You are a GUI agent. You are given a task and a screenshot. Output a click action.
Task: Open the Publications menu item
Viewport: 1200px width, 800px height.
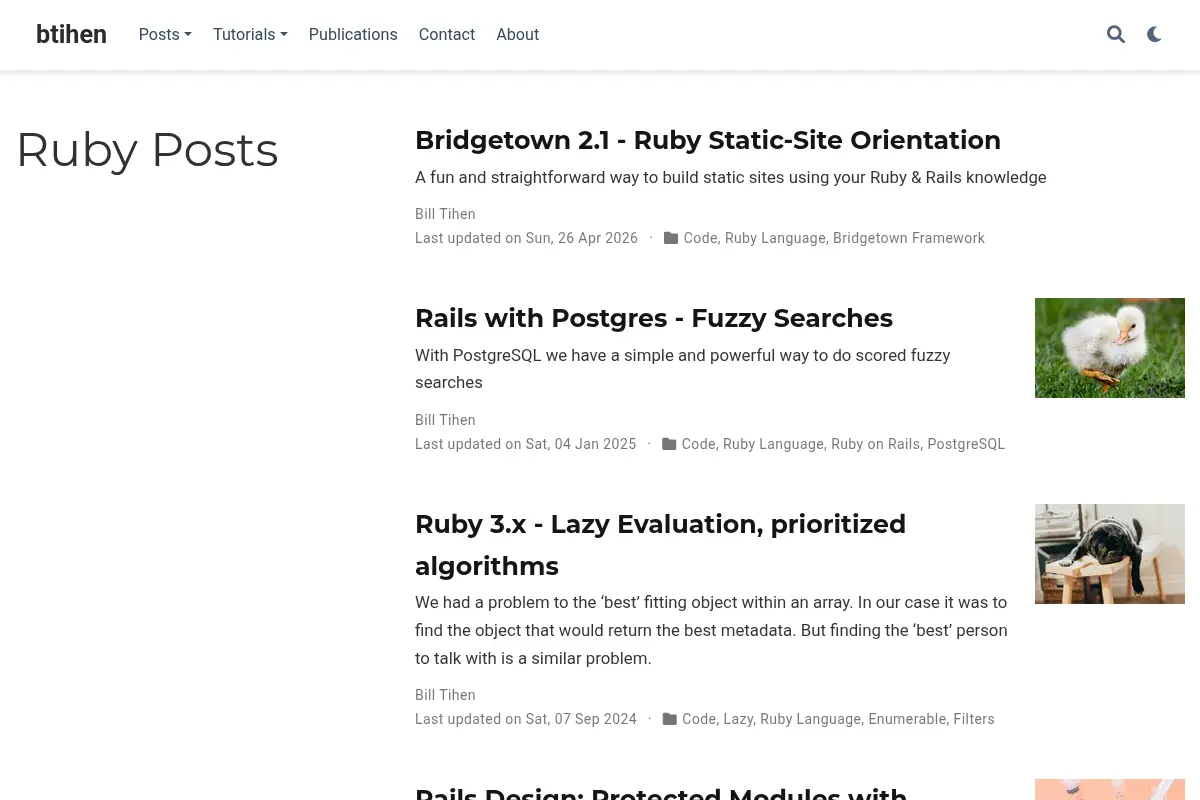tap(353, 35)
